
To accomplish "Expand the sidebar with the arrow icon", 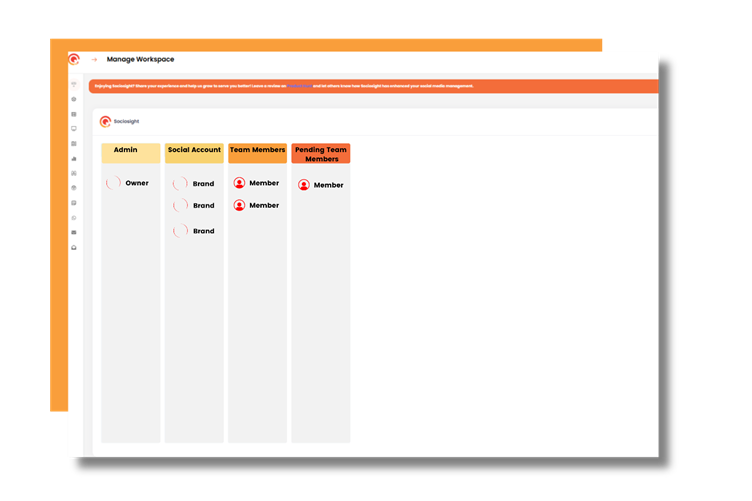I will (x=94, y=60).
